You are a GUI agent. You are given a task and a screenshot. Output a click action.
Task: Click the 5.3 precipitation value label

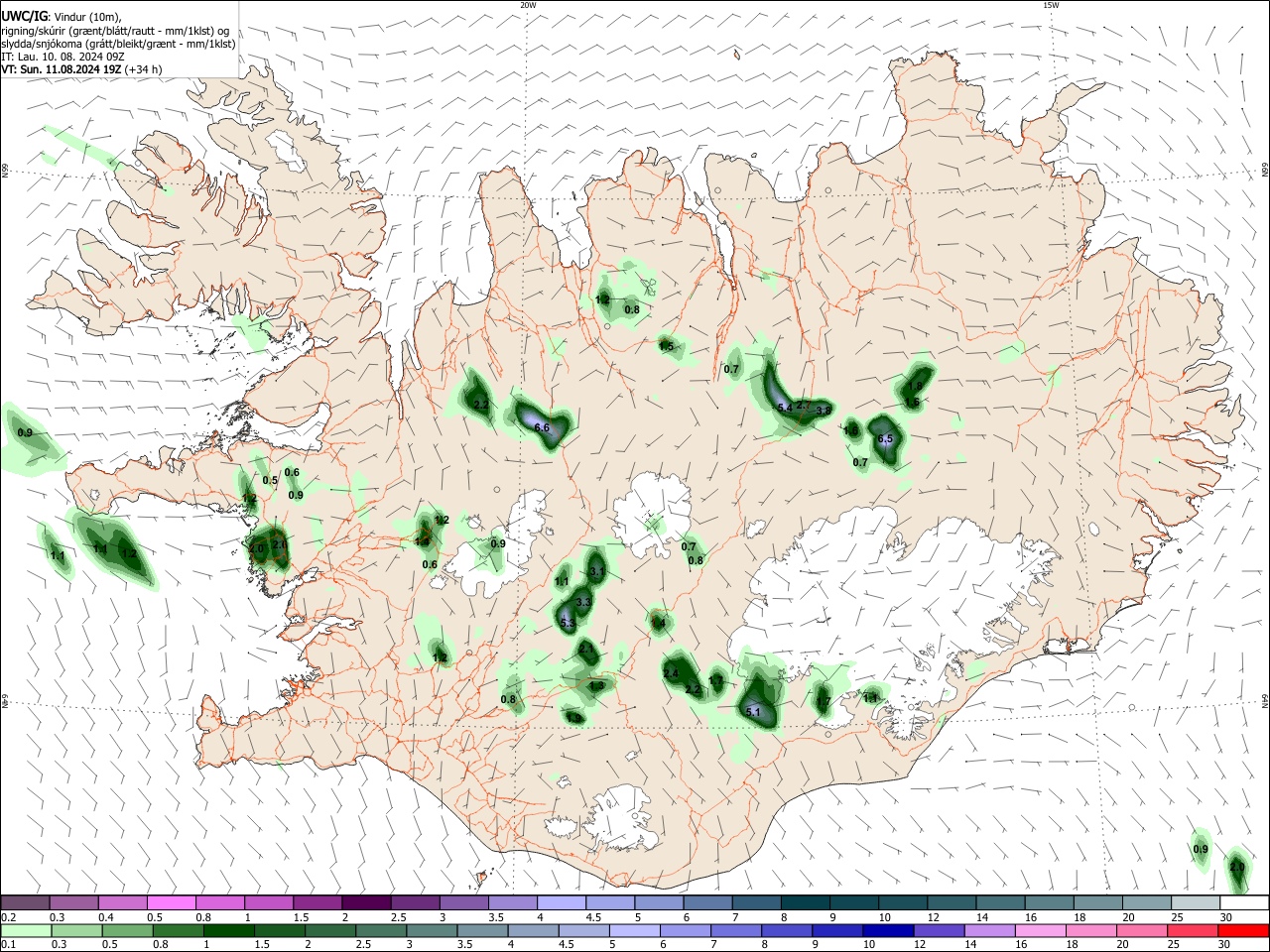pos(568,624)
